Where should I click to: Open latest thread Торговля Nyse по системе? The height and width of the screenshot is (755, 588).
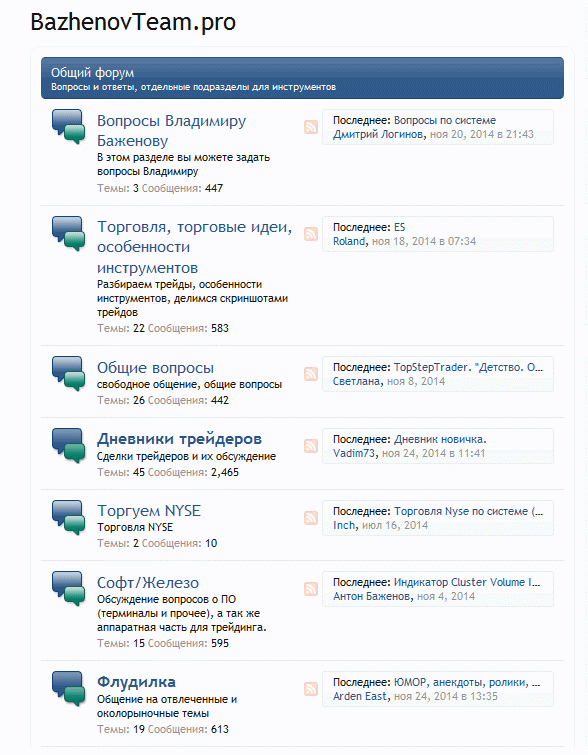pos(468,511)
